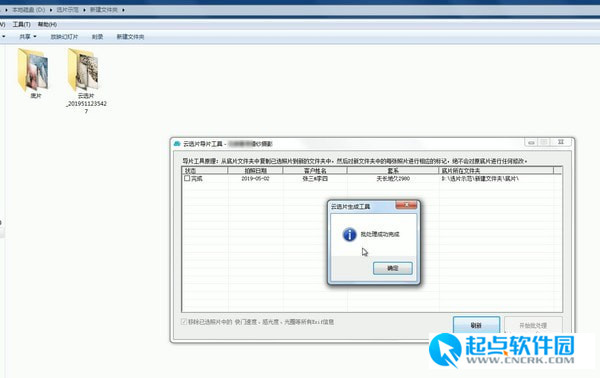Click the 客户姓名 column header
Screen dimensions: 600x378
(x=315, y=171)
